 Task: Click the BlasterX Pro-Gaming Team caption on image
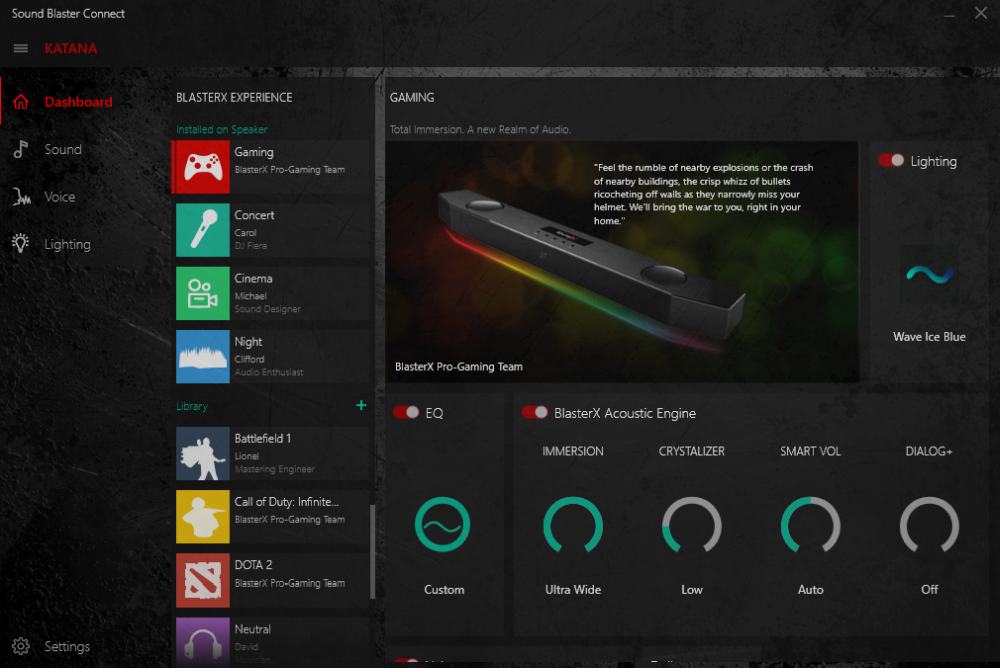459,366
